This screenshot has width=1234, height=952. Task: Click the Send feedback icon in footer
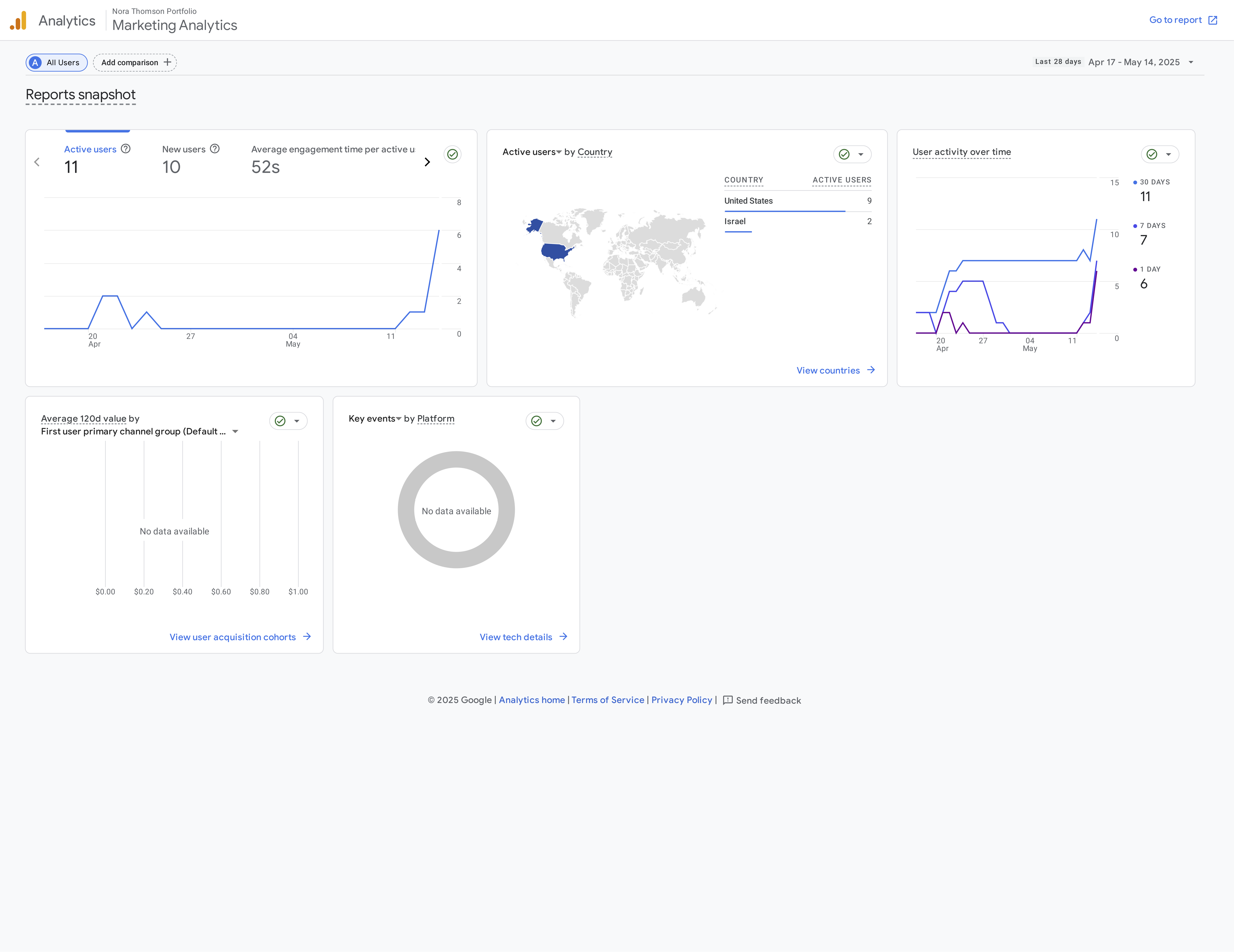728,700
